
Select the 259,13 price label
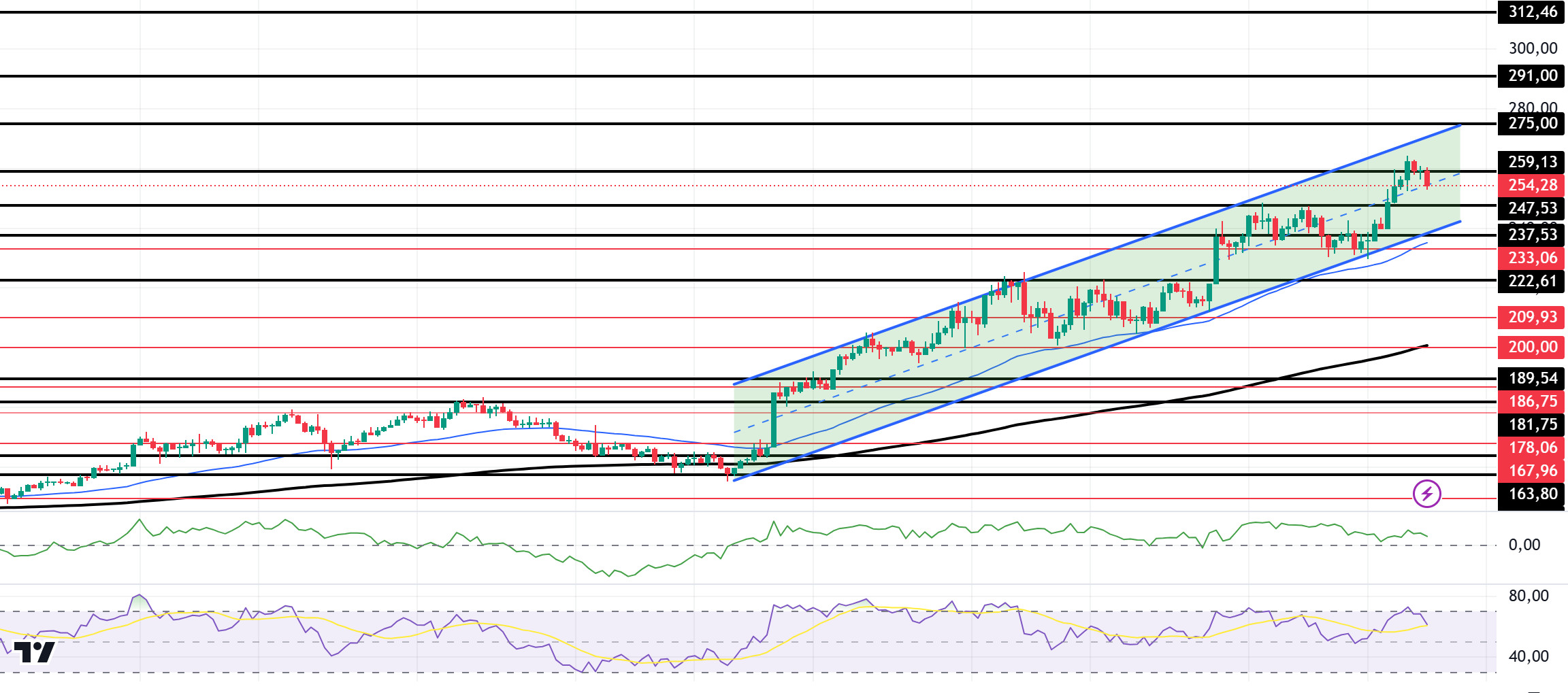click(x=1531, y=162)
